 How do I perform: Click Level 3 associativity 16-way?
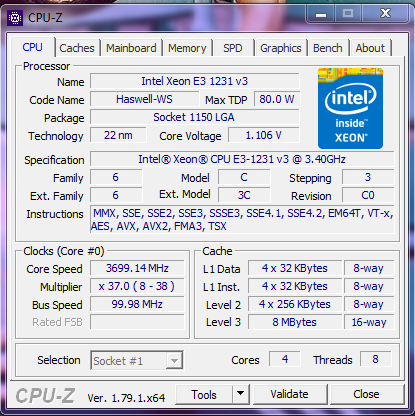[x=369, y=322]
